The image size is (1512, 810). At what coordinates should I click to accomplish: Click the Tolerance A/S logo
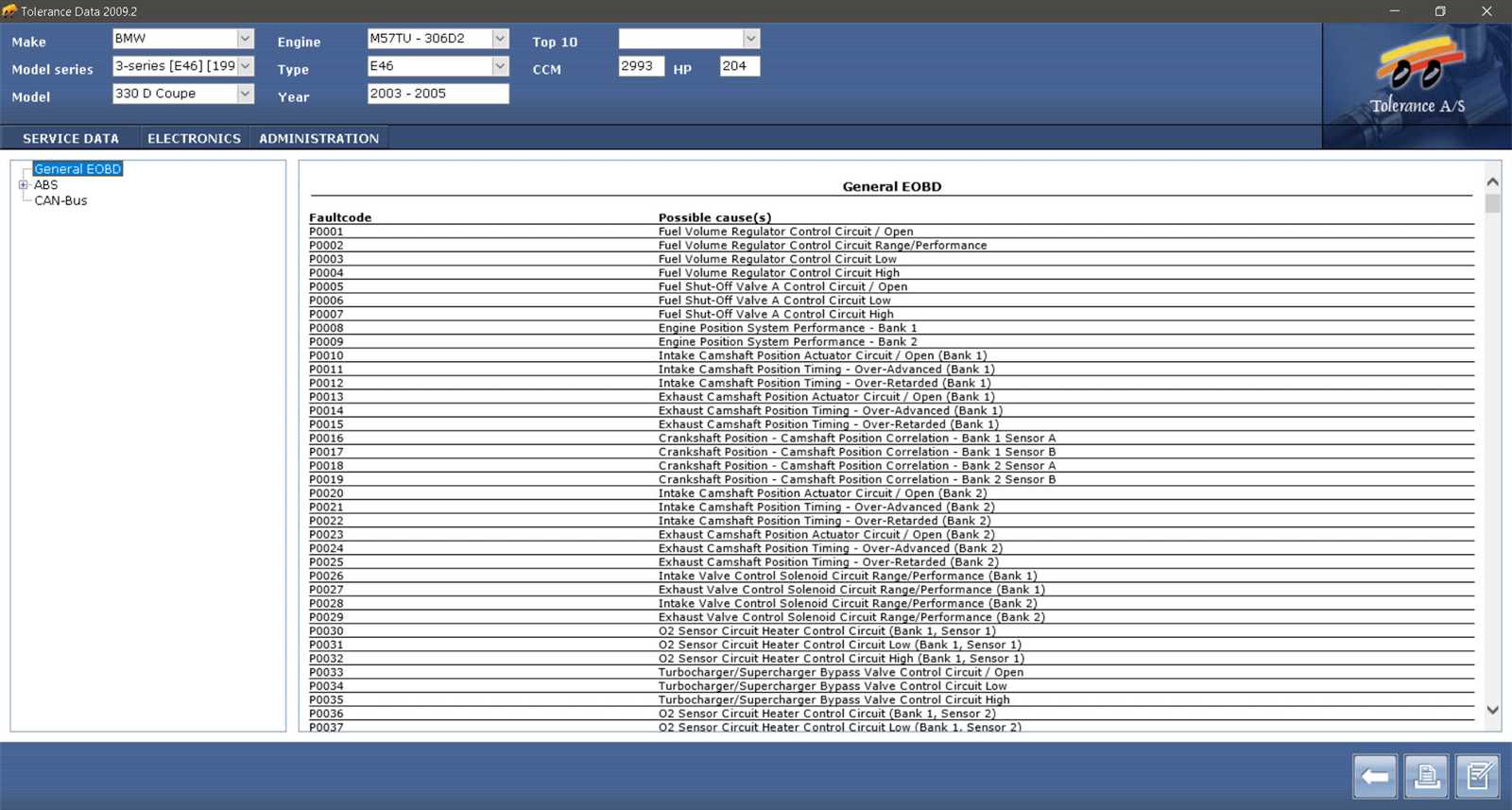pos(1417,78)
